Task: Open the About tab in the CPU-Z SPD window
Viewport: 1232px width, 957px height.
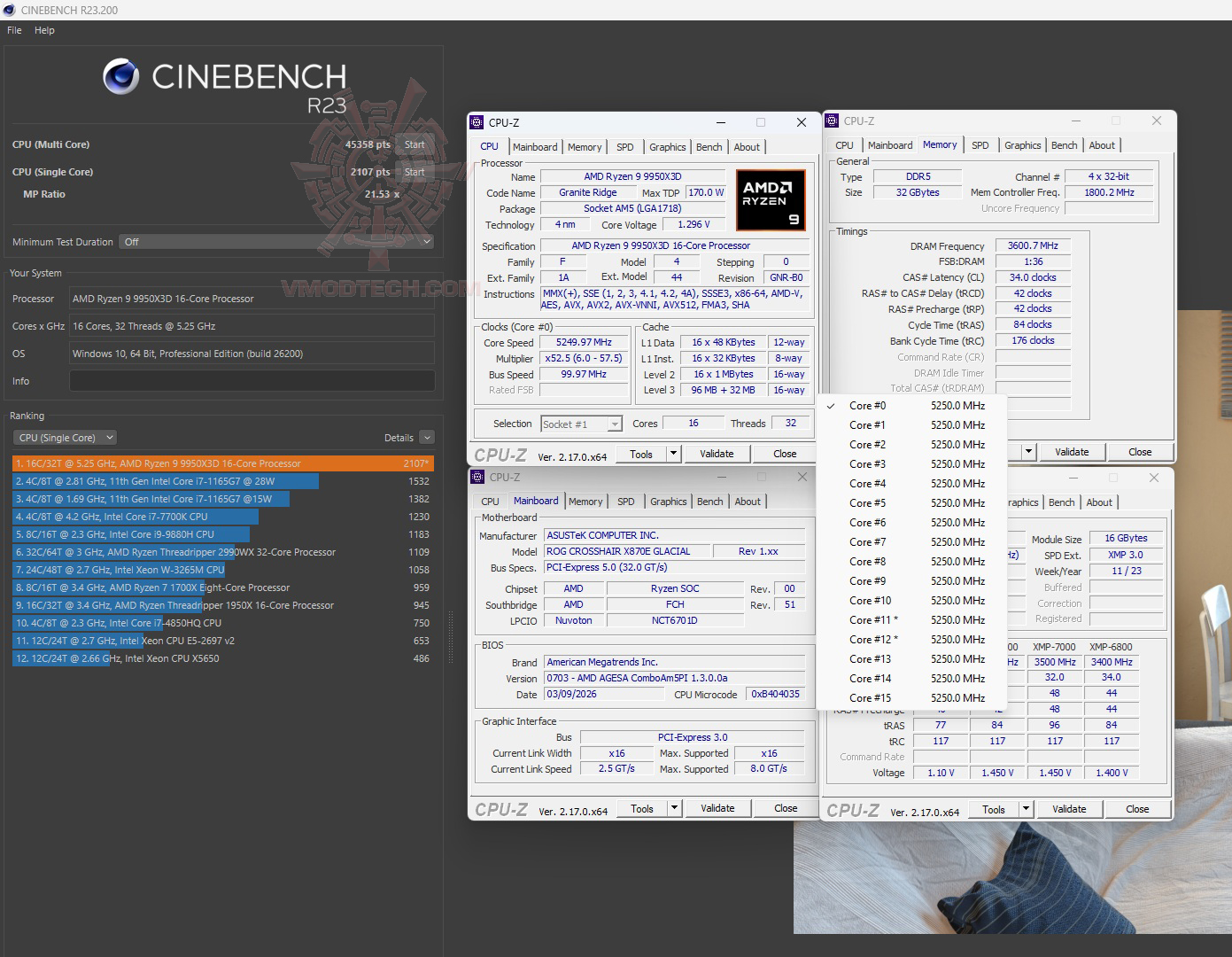Action: tap(1099, 502)
